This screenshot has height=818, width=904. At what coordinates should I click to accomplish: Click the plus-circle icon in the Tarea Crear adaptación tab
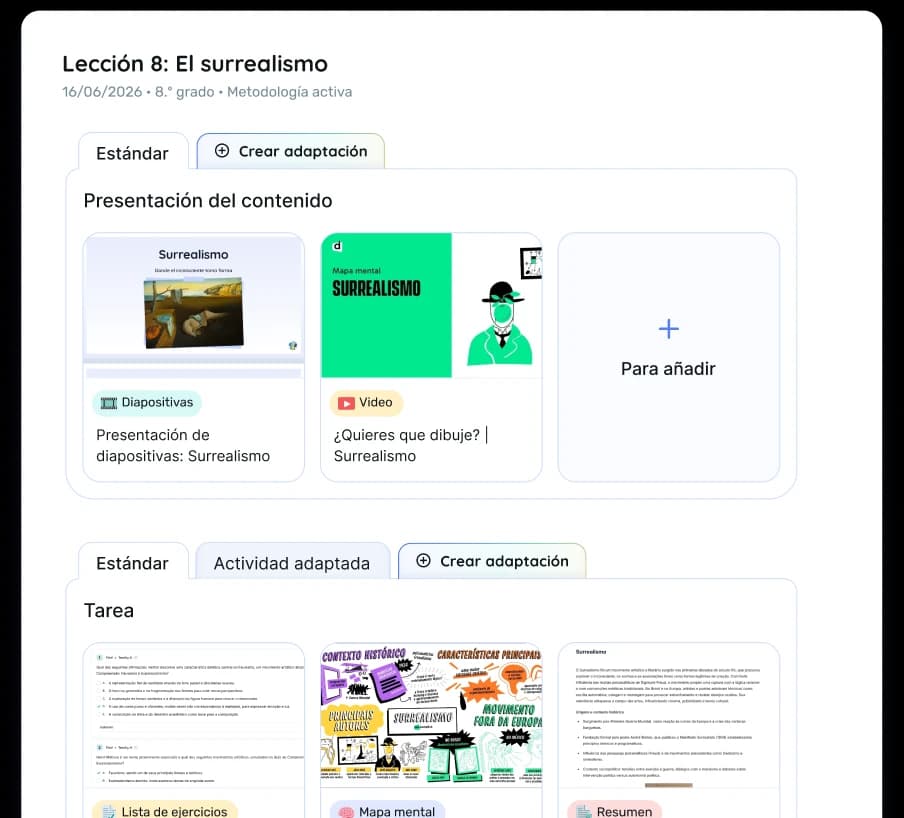pos(423,561)
